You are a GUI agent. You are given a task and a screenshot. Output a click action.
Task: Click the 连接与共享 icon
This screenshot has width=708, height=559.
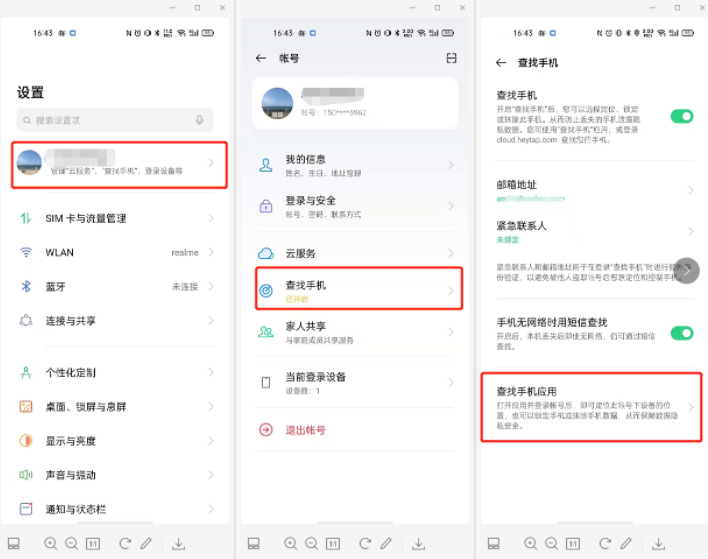coord(26,320)
